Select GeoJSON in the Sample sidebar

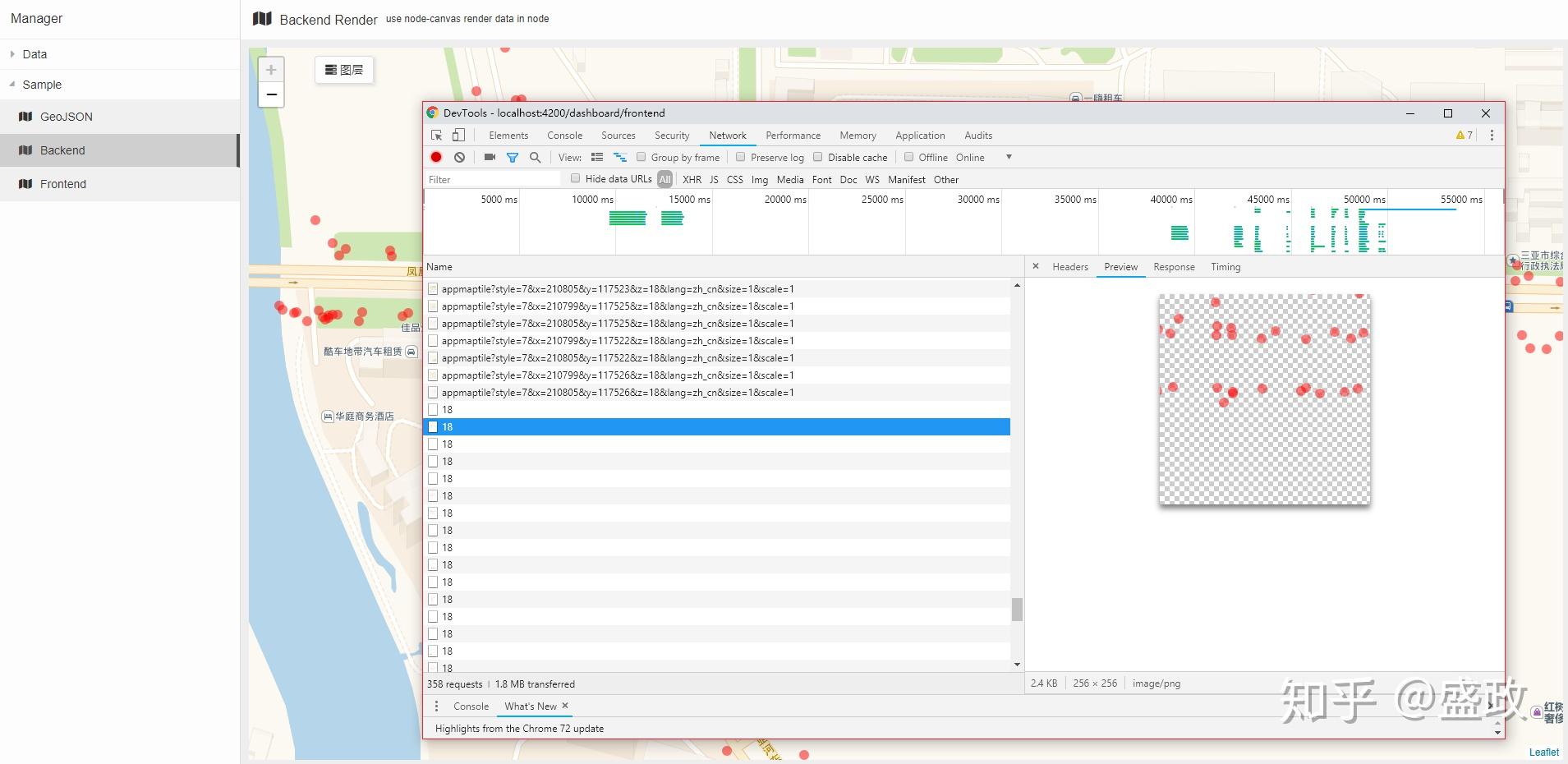pyautogui.click(x=66, y=116)
